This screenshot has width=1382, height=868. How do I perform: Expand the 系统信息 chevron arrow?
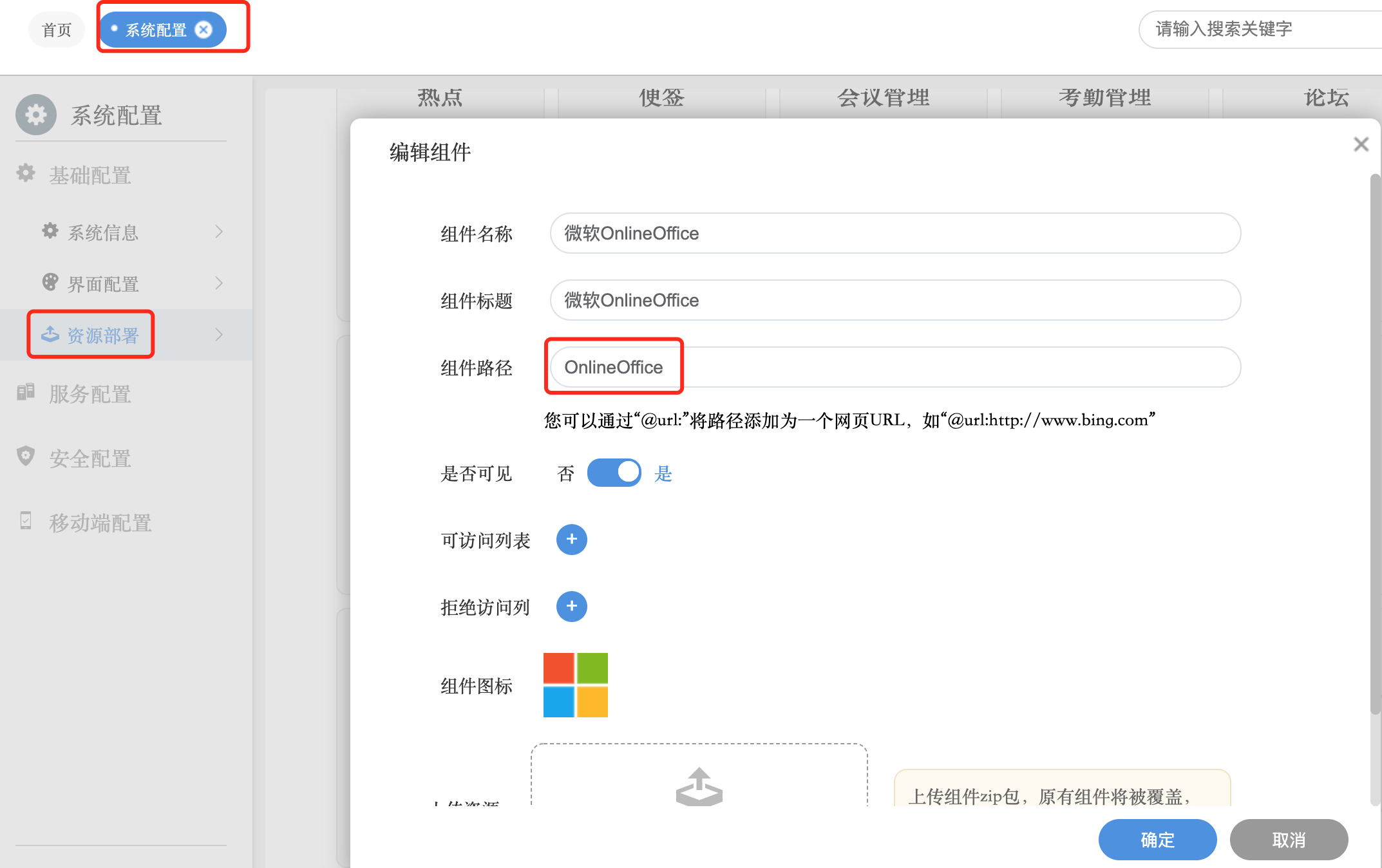(x=219, y=231)
